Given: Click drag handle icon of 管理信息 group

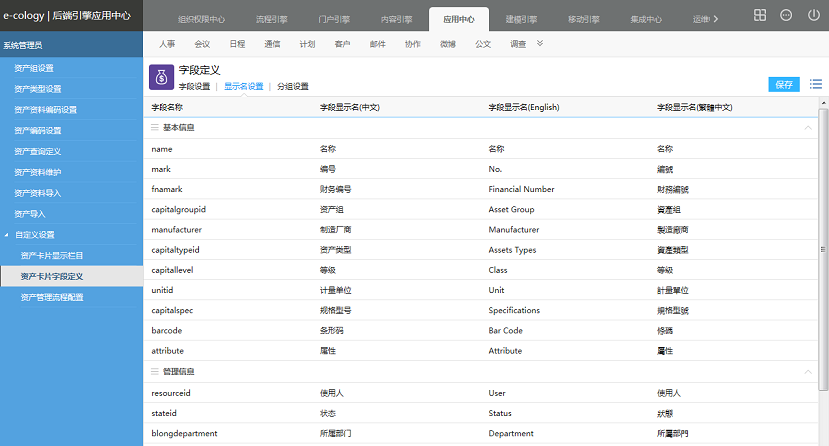Looking at the screenshot, I should click(x=155, y=371).
